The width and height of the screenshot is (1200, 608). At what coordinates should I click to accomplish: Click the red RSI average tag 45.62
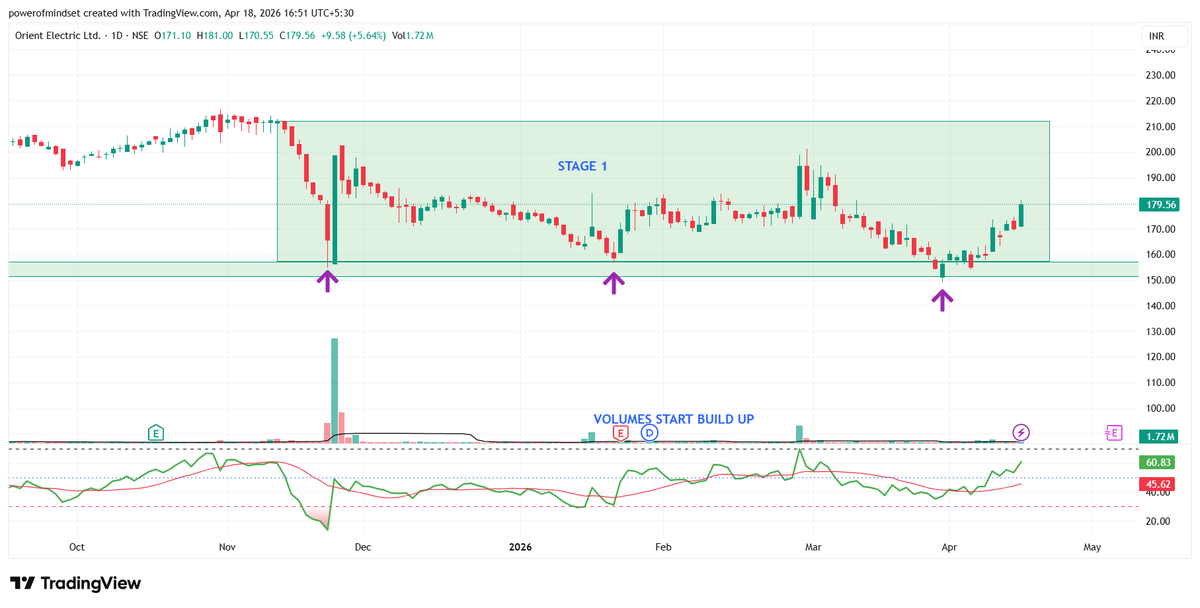point(1157,483)
